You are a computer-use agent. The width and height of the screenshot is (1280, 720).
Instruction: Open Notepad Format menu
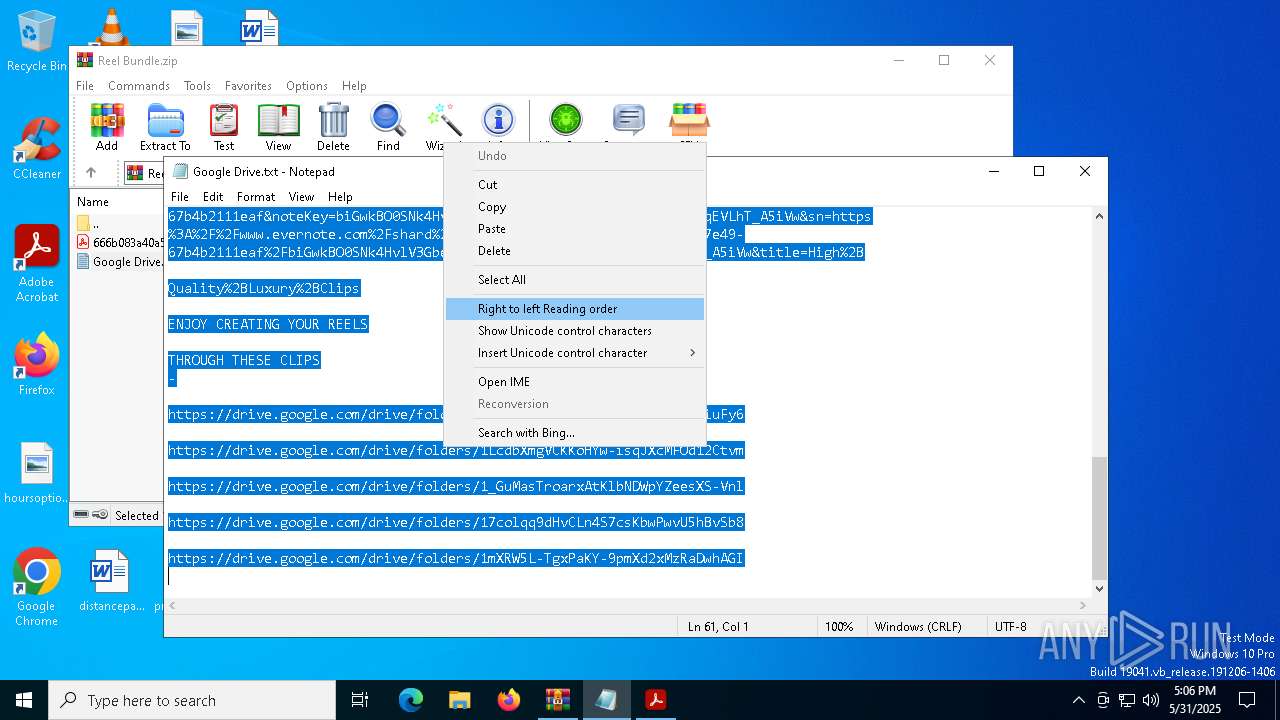(256, 197)
